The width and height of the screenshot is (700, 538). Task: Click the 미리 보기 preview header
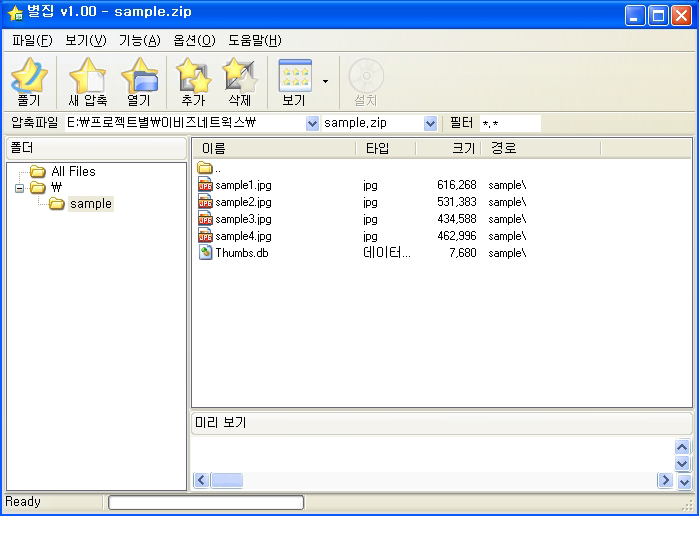[442, 422]
